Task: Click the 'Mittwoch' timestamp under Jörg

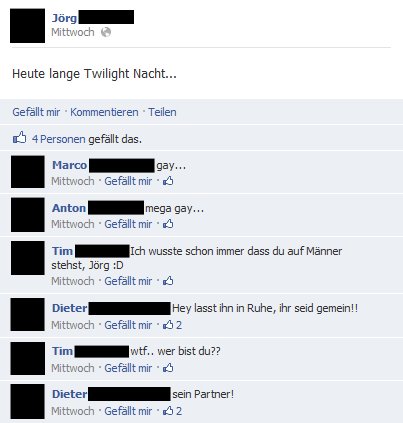Action: tap(73, 32)
